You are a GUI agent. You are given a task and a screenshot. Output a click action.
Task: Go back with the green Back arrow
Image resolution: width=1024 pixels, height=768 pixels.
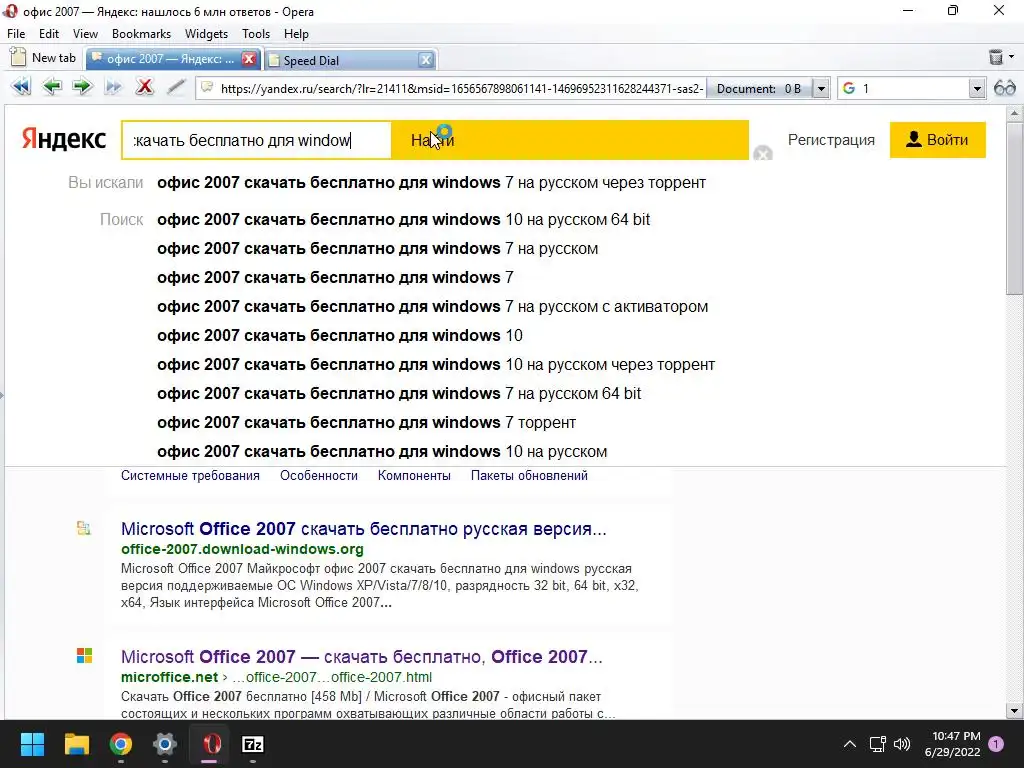52,87
